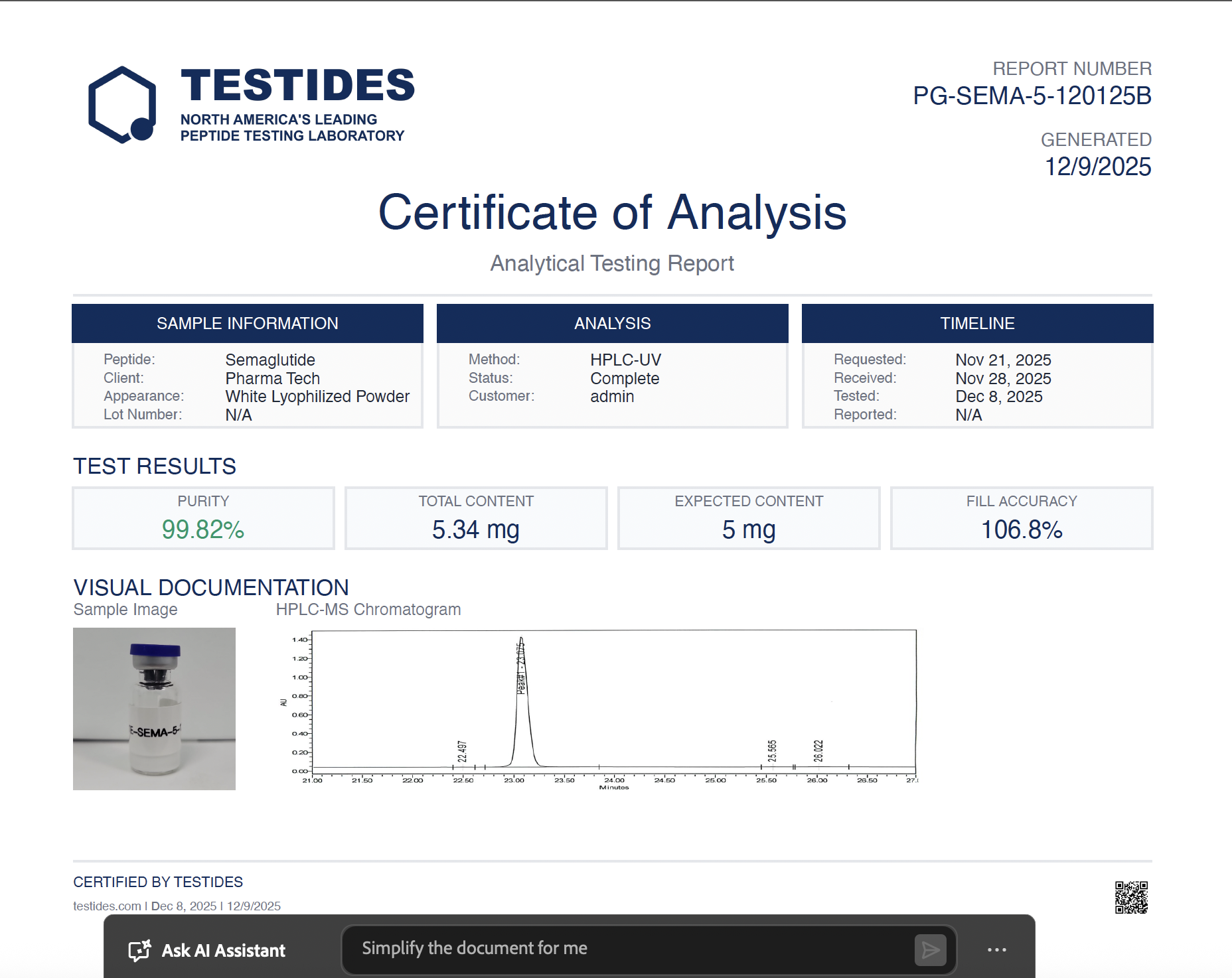The image size is (1232, 978).
Task: Open the semaglutide vial sample image
Action: click(154, 709)
